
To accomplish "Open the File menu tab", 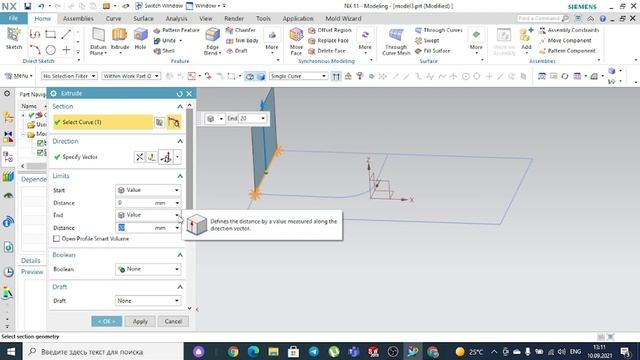I will click(13, 18).
